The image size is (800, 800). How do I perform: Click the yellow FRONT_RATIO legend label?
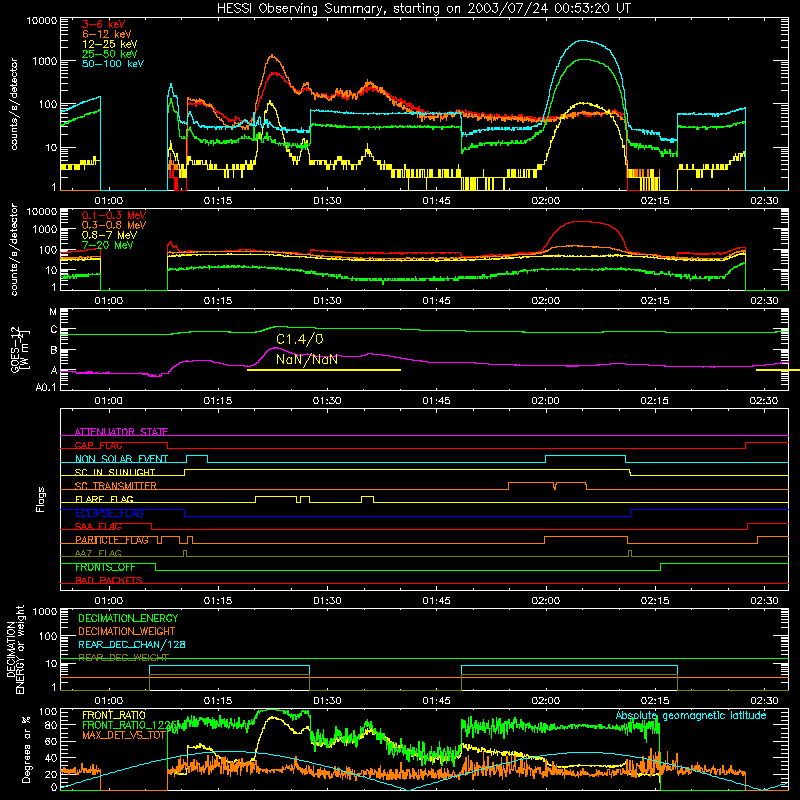pyautogui.click(x=114, y=715)
